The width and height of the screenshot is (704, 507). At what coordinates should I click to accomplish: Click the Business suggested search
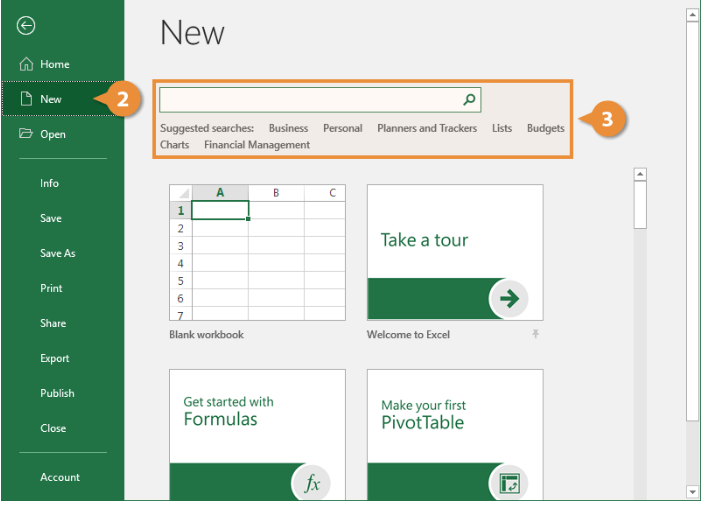[x=288, y=128]
